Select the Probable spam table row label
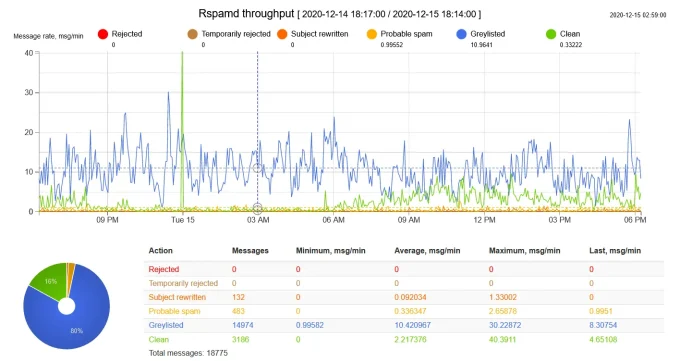Screen dimensions: 680x361 174,311
